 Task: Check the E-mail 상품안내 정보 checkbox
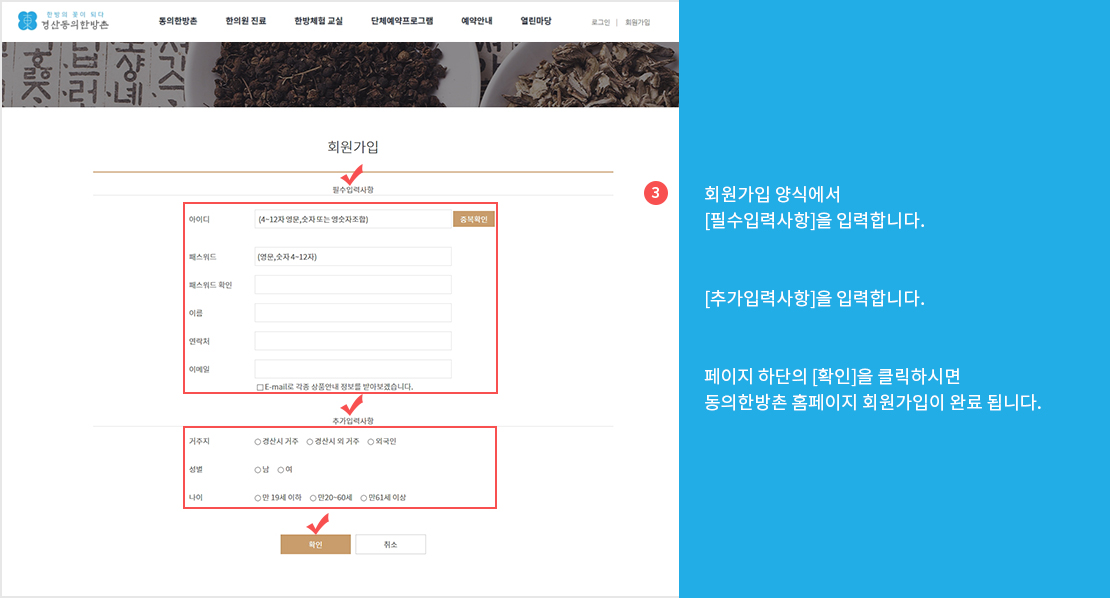260,387
